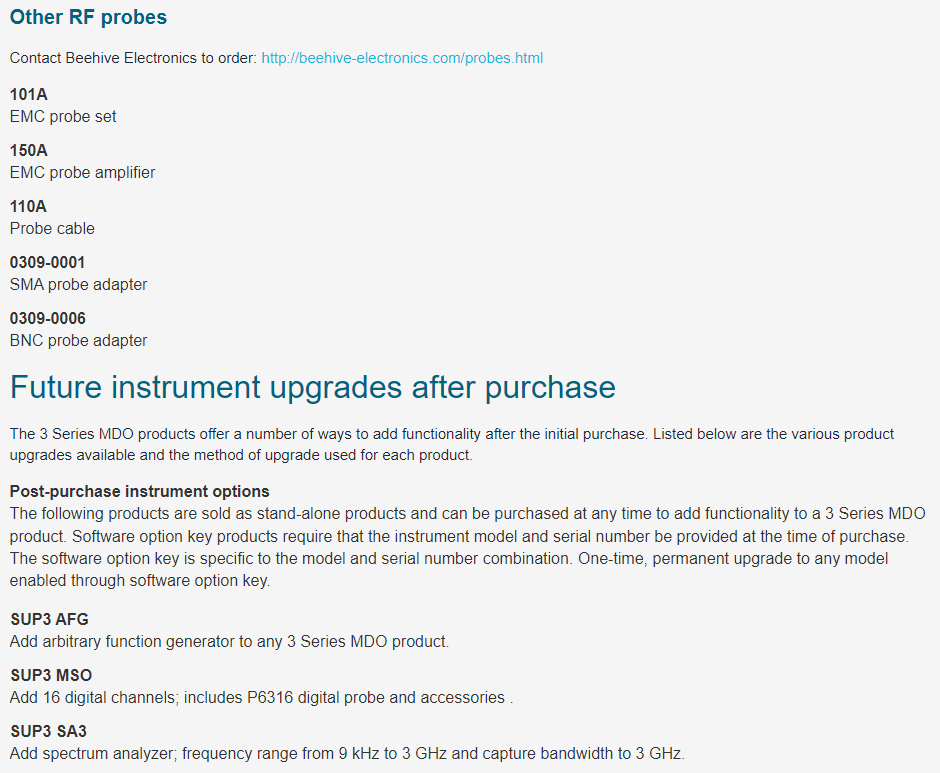Click the BNC probe adapter text
The width and height of the screenshot is (940, 773).
(79, 340)
